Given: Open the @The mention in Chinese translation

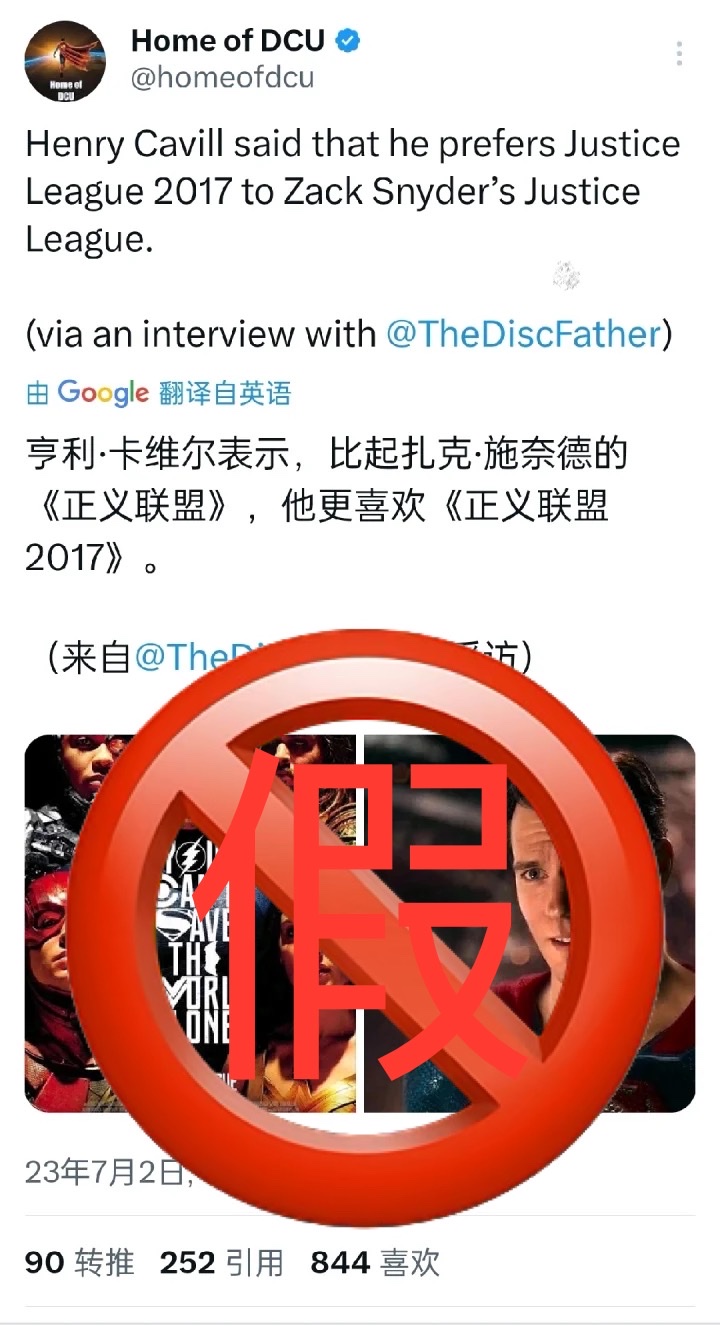Looking at the screenshot, I should click(182, 657).
